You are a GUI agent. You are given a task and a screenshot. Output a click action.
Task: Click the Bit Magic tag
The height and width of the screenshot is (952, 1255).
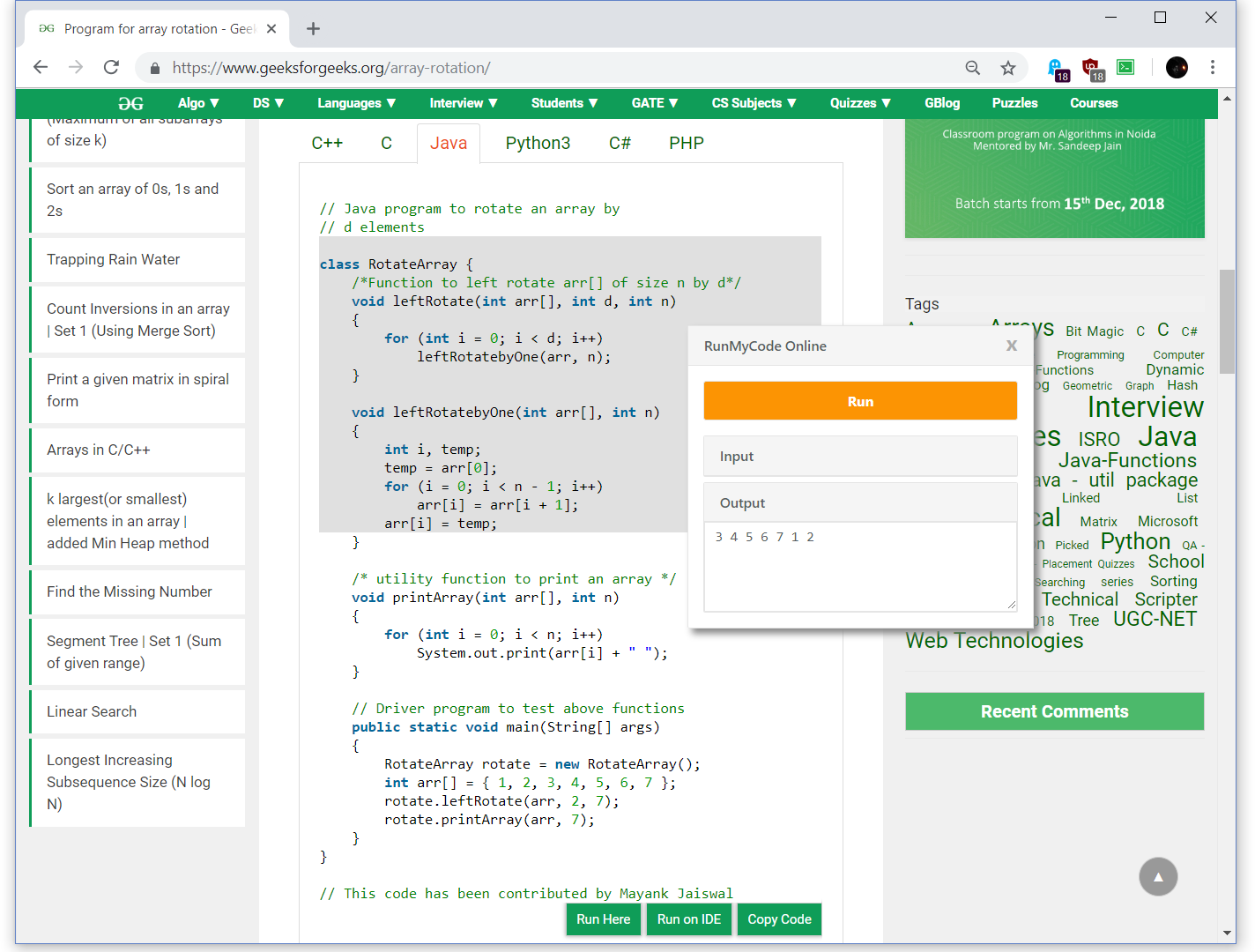(1095, 331)
